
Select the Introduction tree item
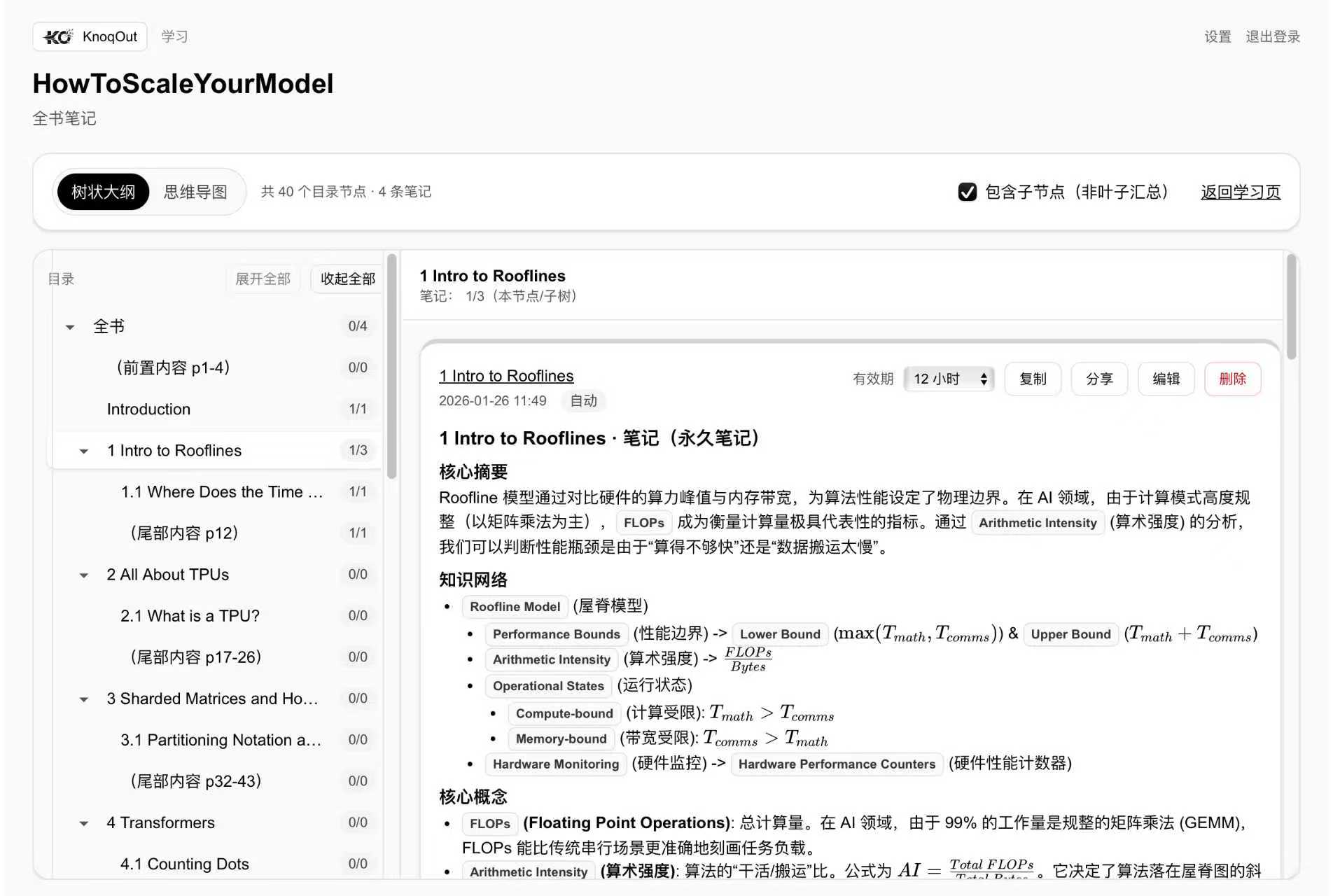148,409
